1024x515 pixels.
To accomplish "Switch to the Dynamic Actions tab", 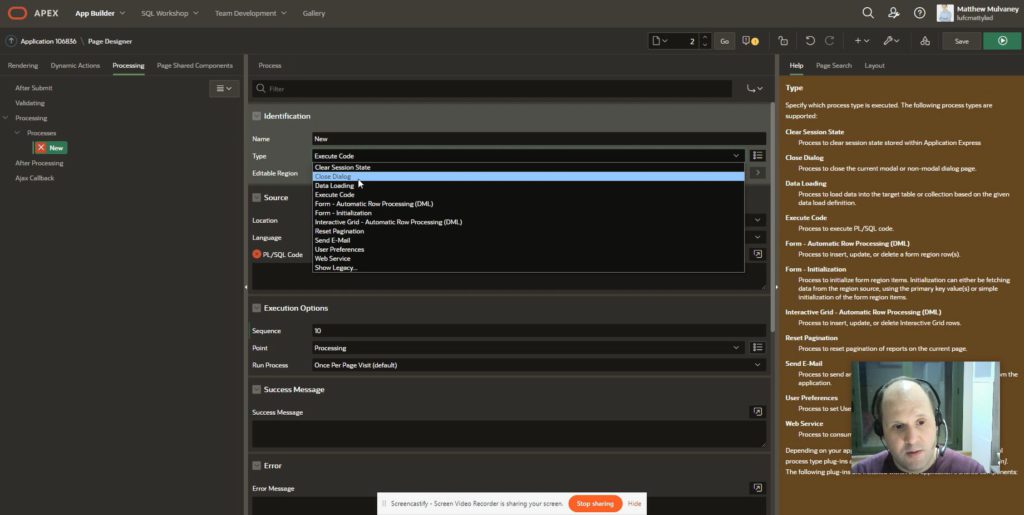I will click(x=75, y=65).
